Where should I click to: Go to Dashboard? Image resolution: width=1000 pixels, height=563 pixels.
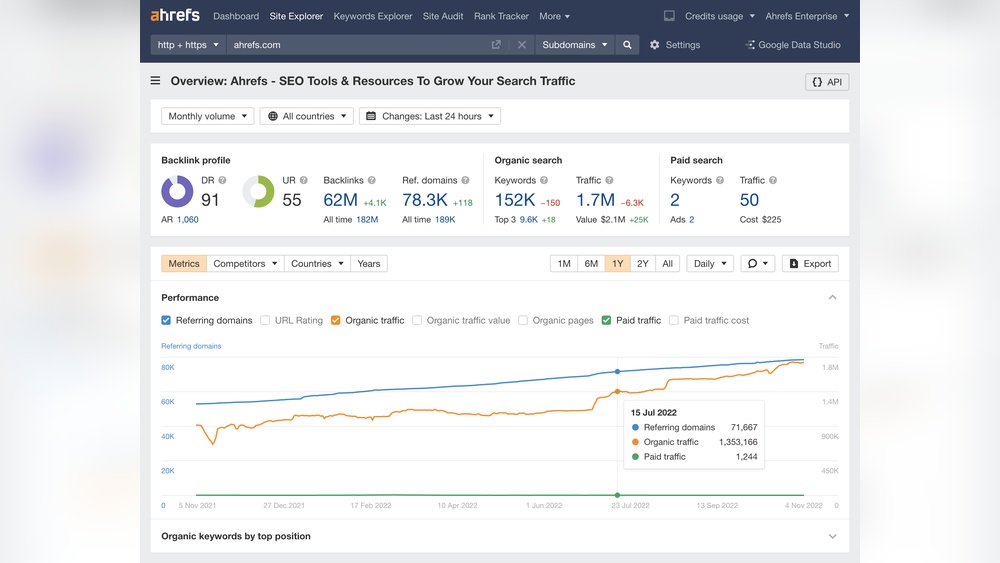(x=236, y=16)
